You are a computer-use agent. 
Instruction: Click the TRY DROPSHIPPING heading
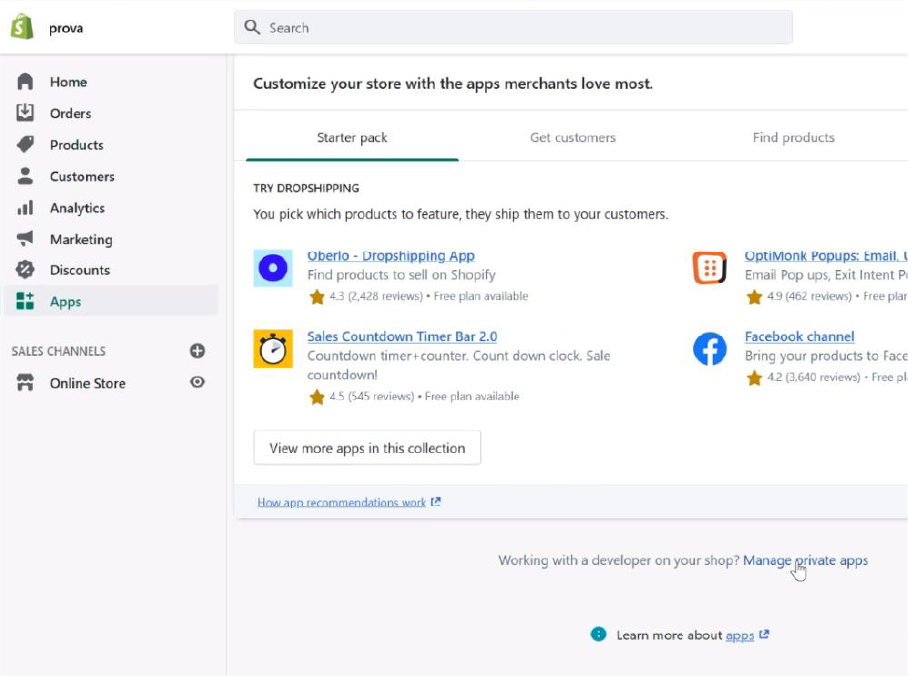(306, 188)
